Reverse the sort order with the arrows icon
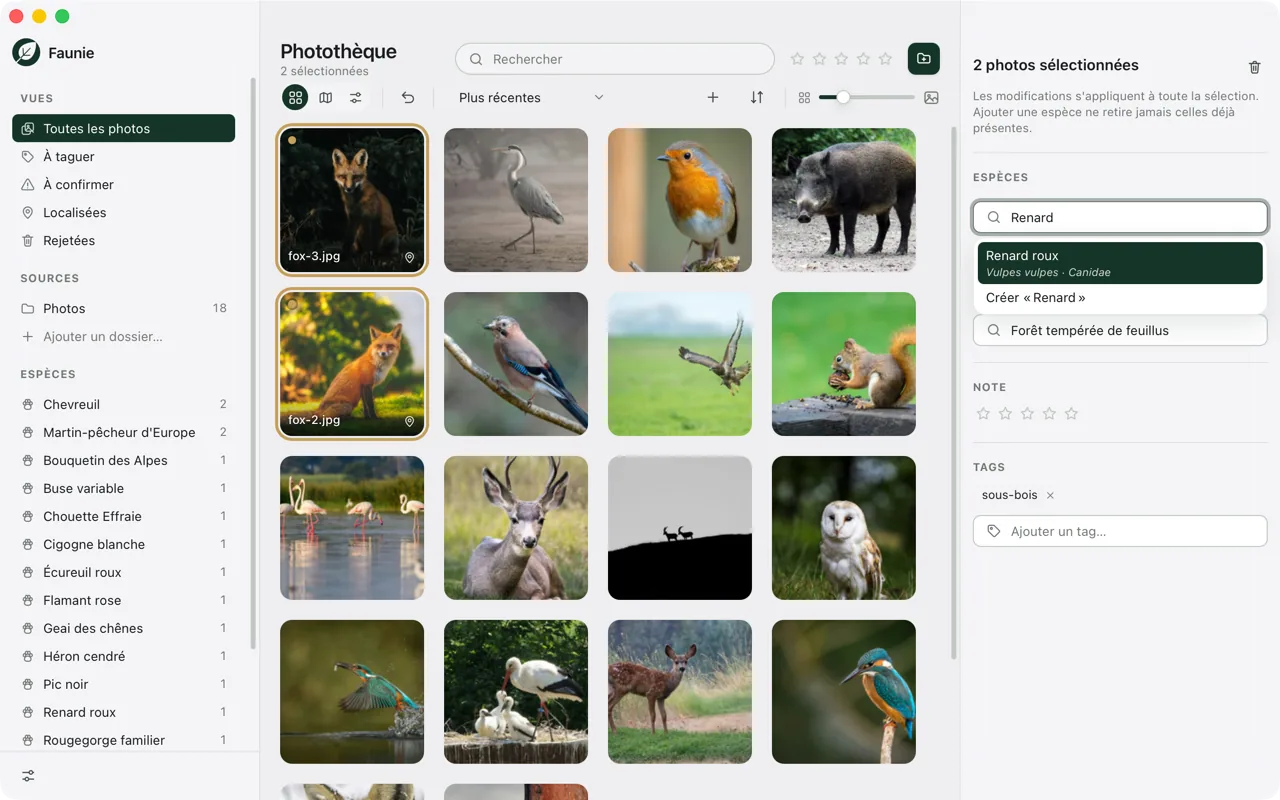The width and height of the screenshot is (1280, 800). point(757,97)
